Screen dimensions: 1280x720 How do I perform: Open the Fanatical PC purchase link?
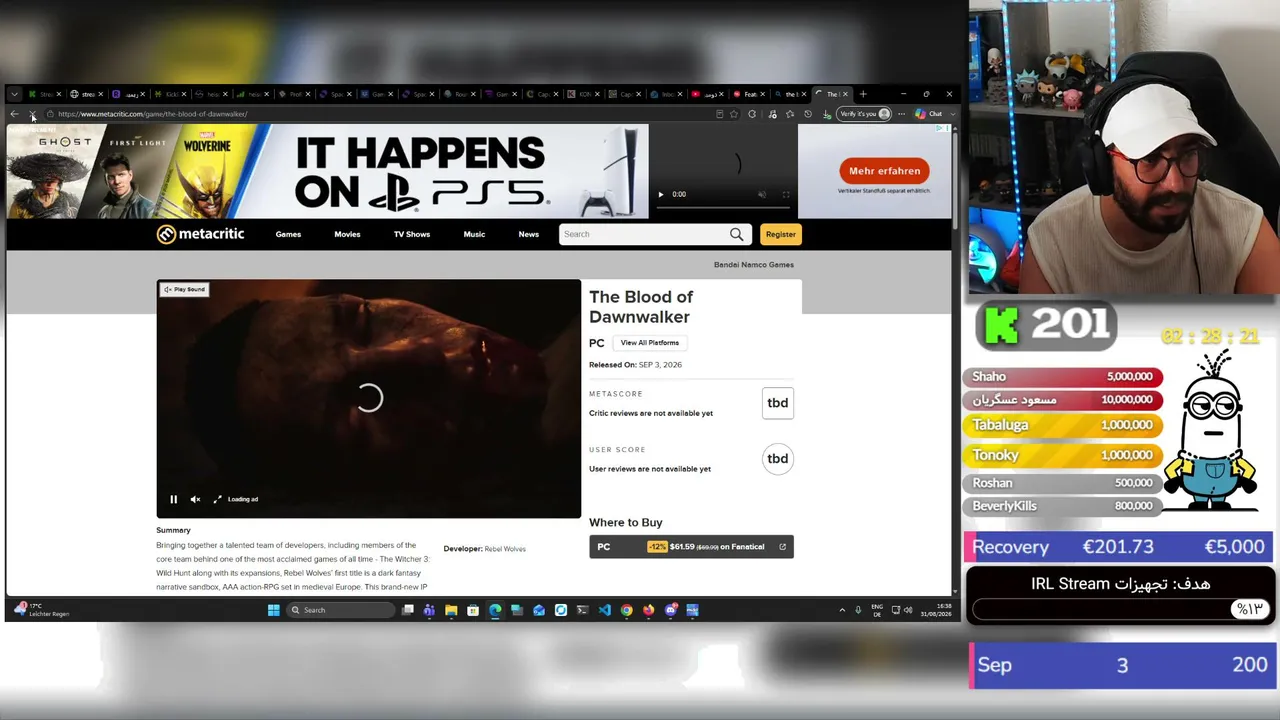(x=691, y=547)
